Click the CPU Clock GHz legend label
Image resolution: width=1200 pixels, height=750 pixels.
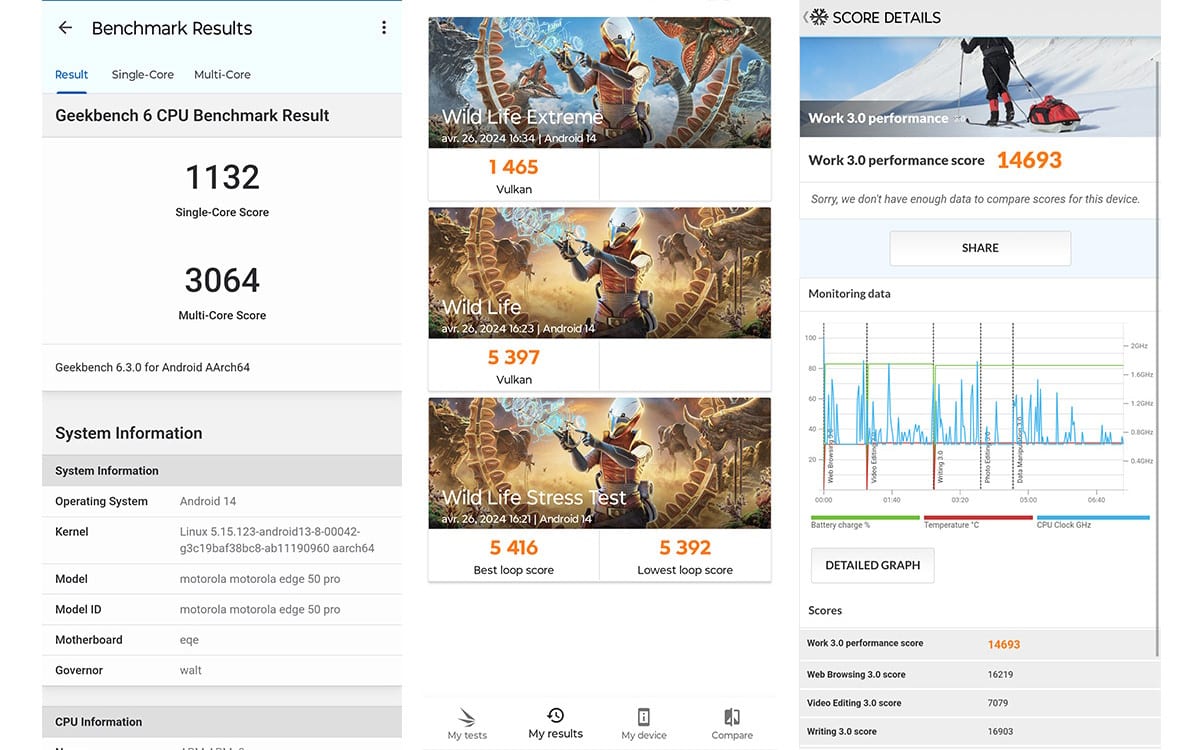[1065, 525]
